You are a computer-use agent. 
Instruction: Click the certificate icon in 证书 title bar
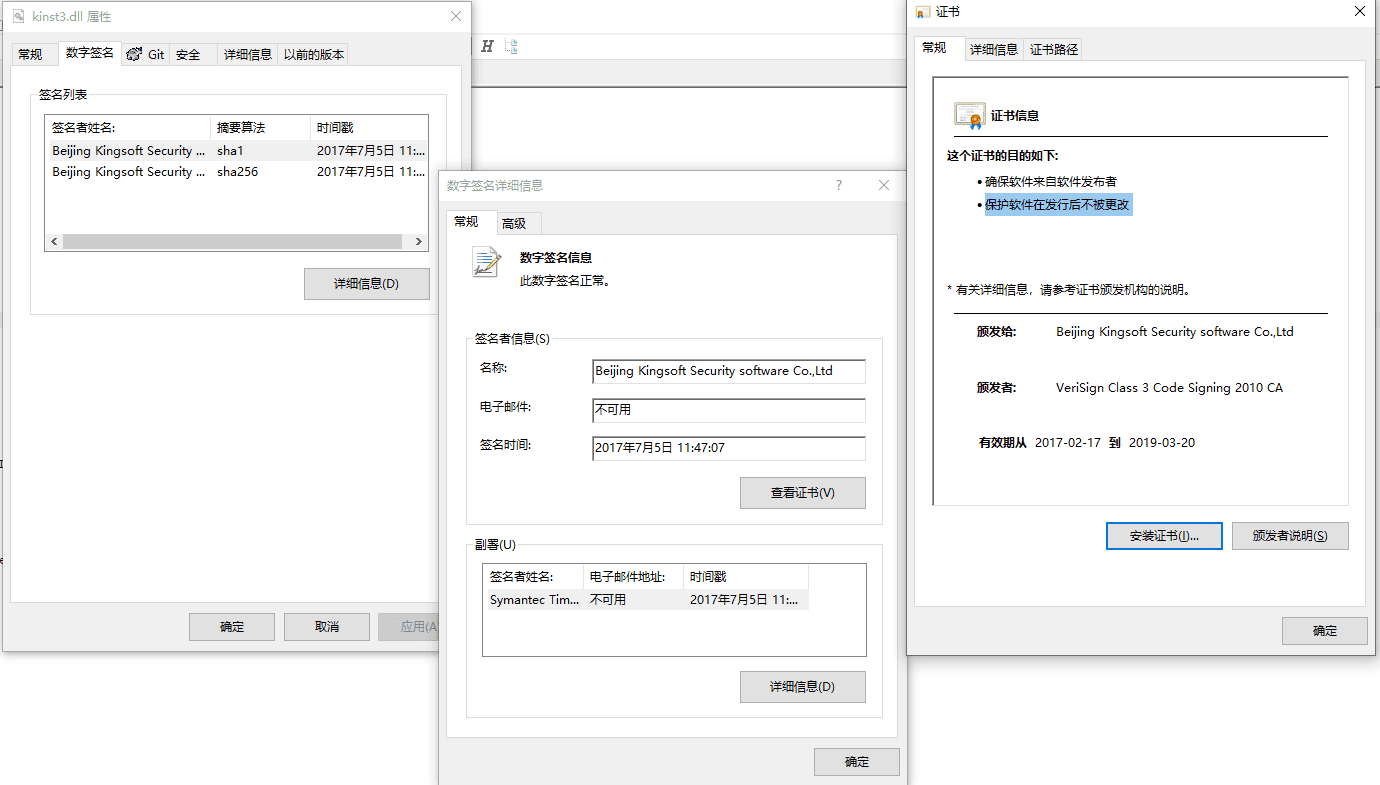(922, 12)
